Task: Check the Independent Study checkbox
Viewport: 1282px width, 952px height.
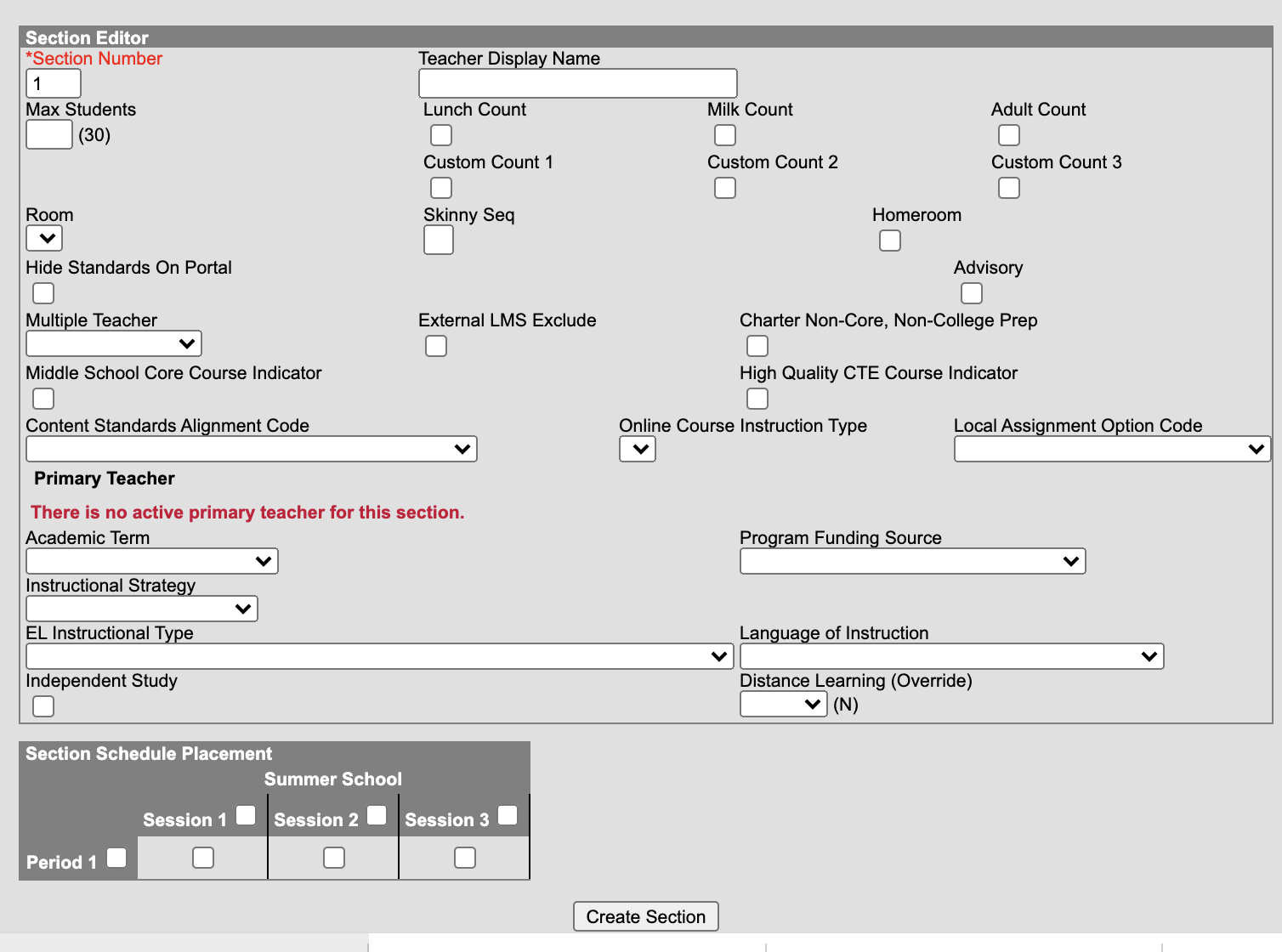Action: (43, 706)
